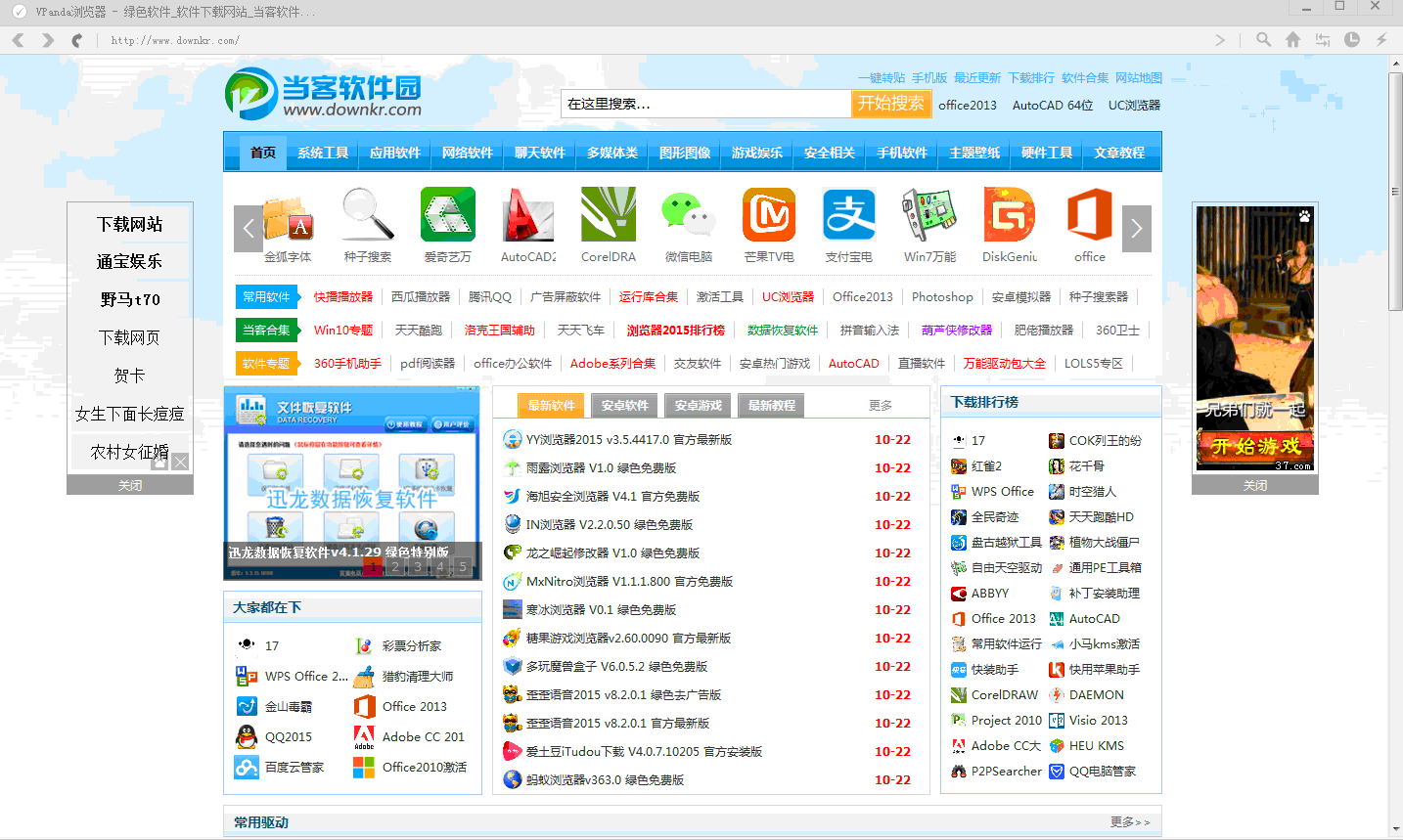Image resolution: width=1403 pixels, height=840 pixels.
Task: Open the 微信电脑 WeChat icon
Action: click(x=689, y=214)
